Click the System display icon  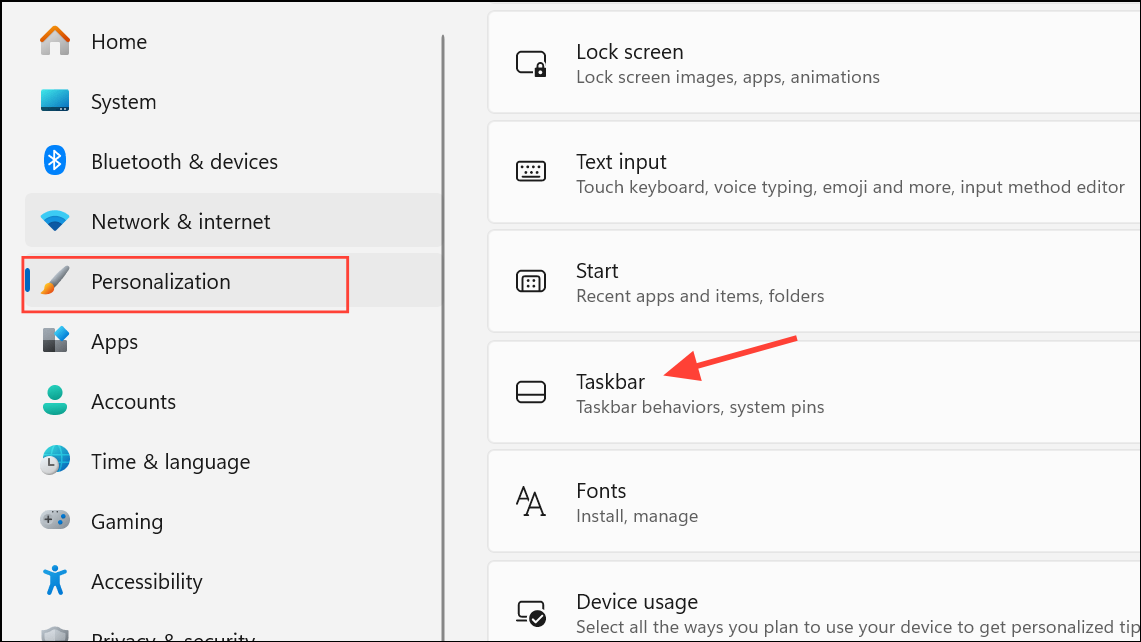tap(54, 101)
